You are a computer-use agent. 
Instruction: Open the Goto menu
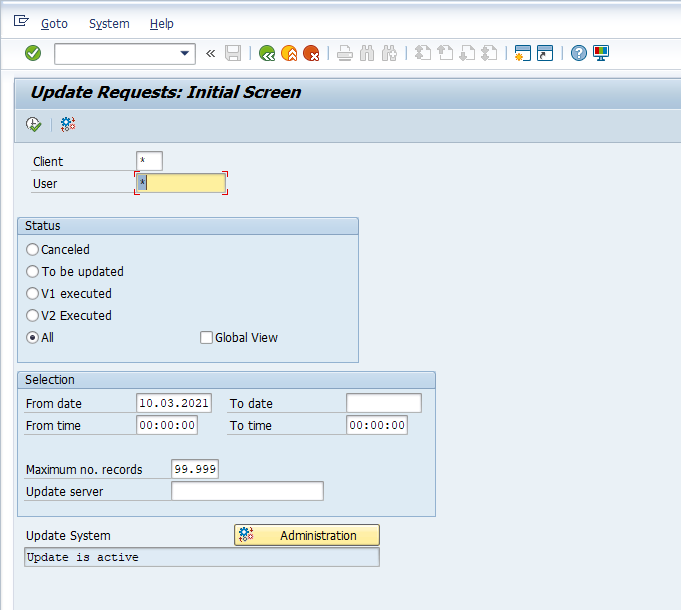coord(54,23)
